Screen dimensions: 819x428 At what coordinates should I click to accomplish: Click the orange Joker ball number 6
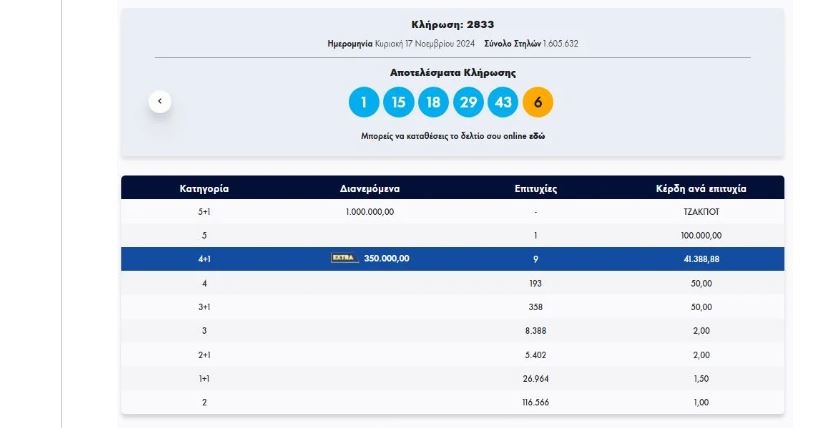point(538,102)
